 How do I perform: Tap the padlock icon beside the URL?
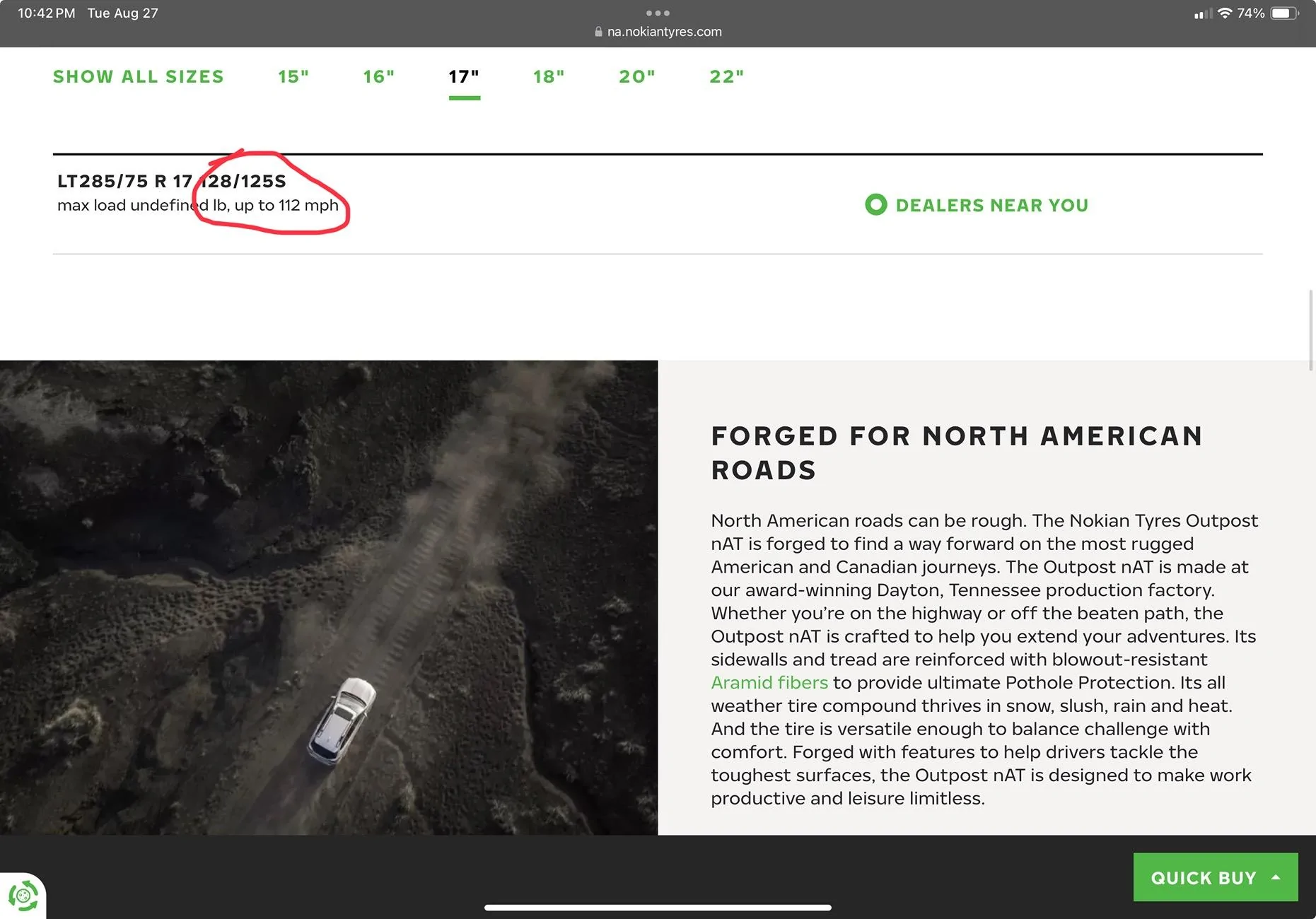pos(598,32)
